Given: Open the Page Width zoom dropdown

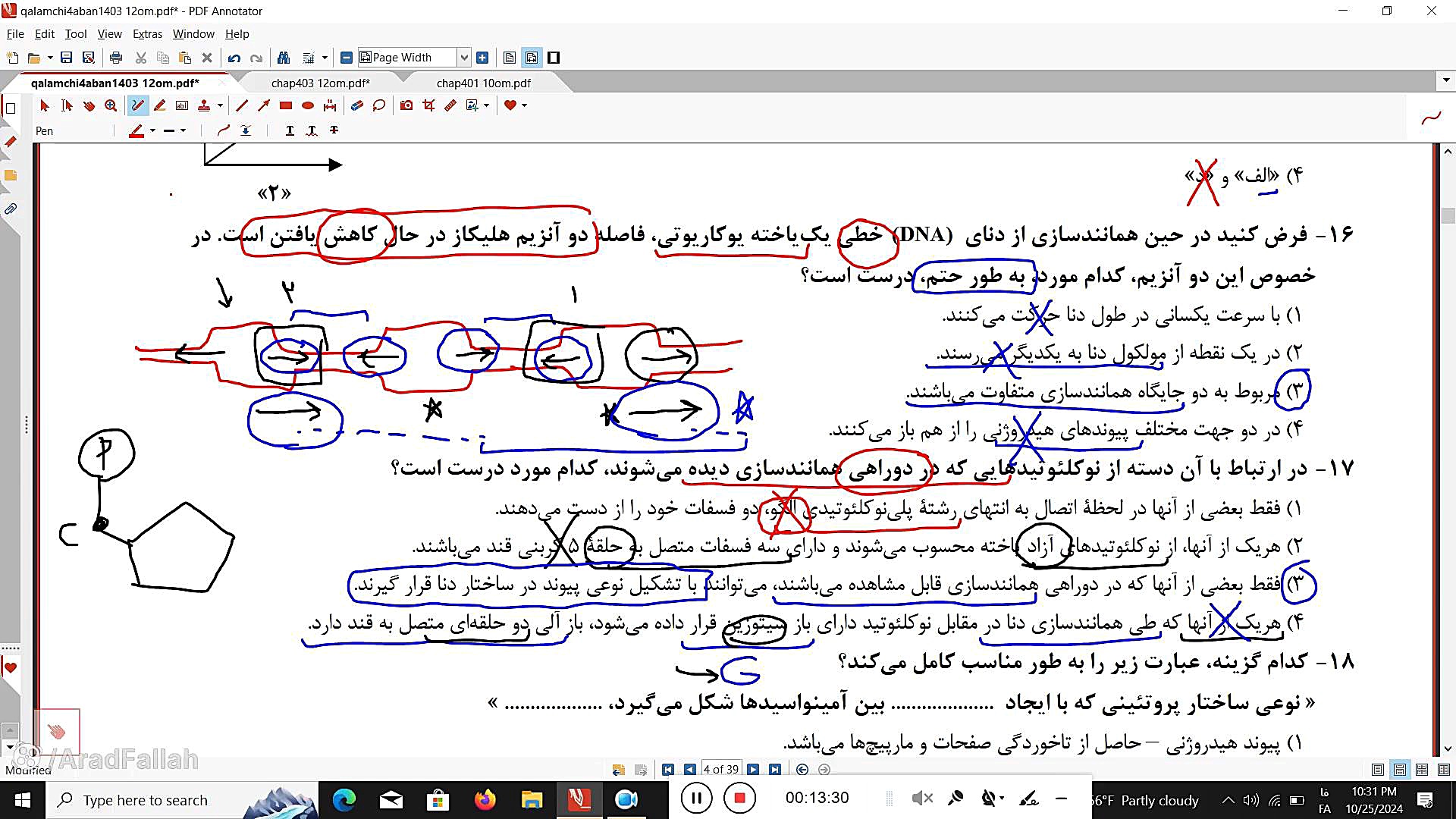Looking at the screenshot, I should 463,58.
